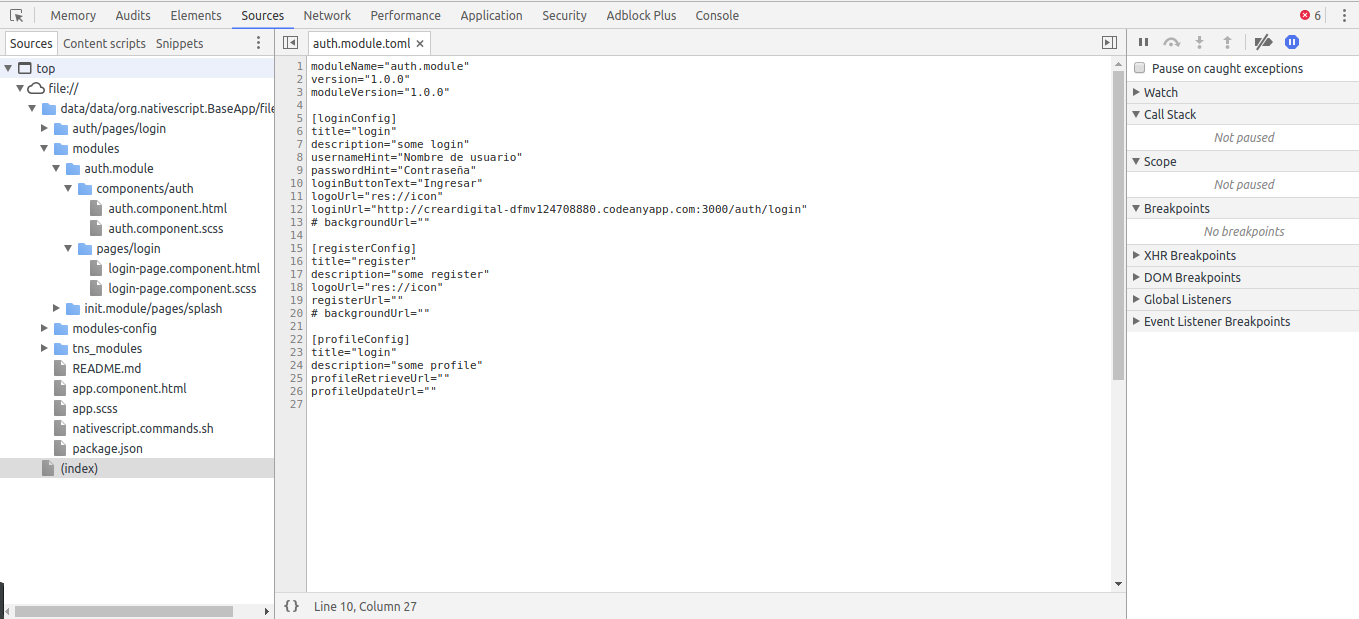Viewport: 1359px width, 619px height.
Task: Click the loginUrl line in editor
Action: [559, 209]
